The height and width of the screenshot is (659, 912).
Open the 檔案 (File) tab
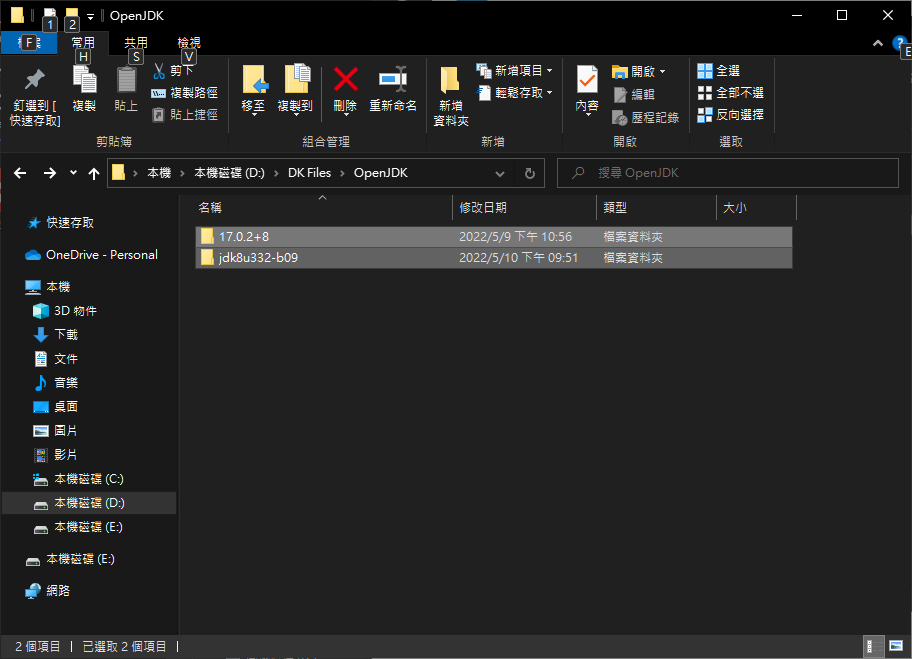[29, 42]
